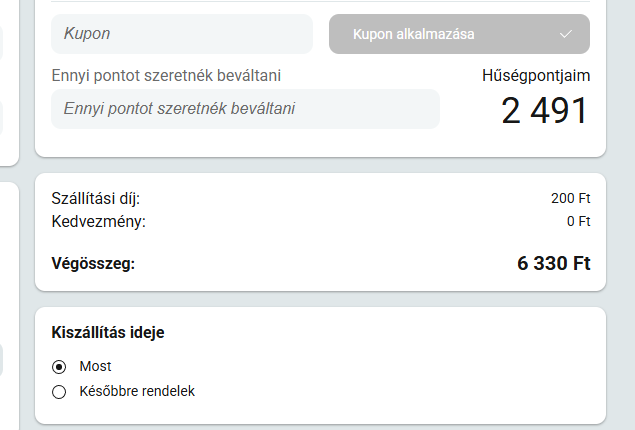Screen dimensions: 635x430
Task: Focus the Kupon code input field
Action: pyautogui.click(x=182, y=34)
